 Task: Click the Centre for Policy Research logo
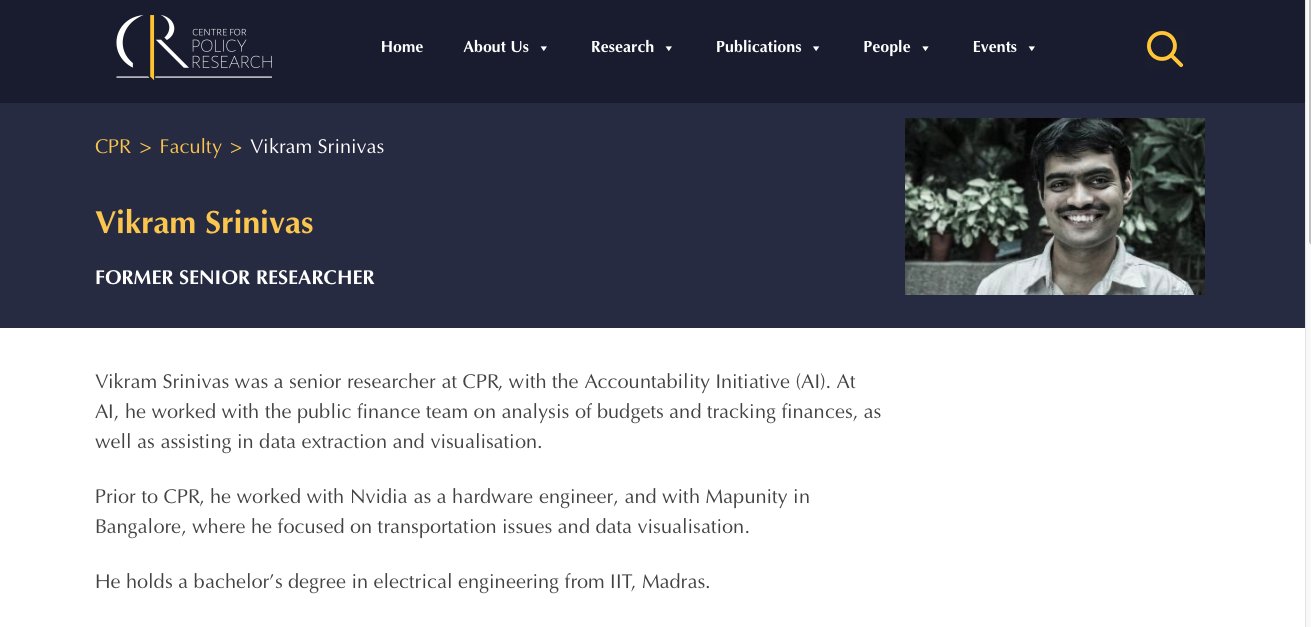click(x=194, y=47)
